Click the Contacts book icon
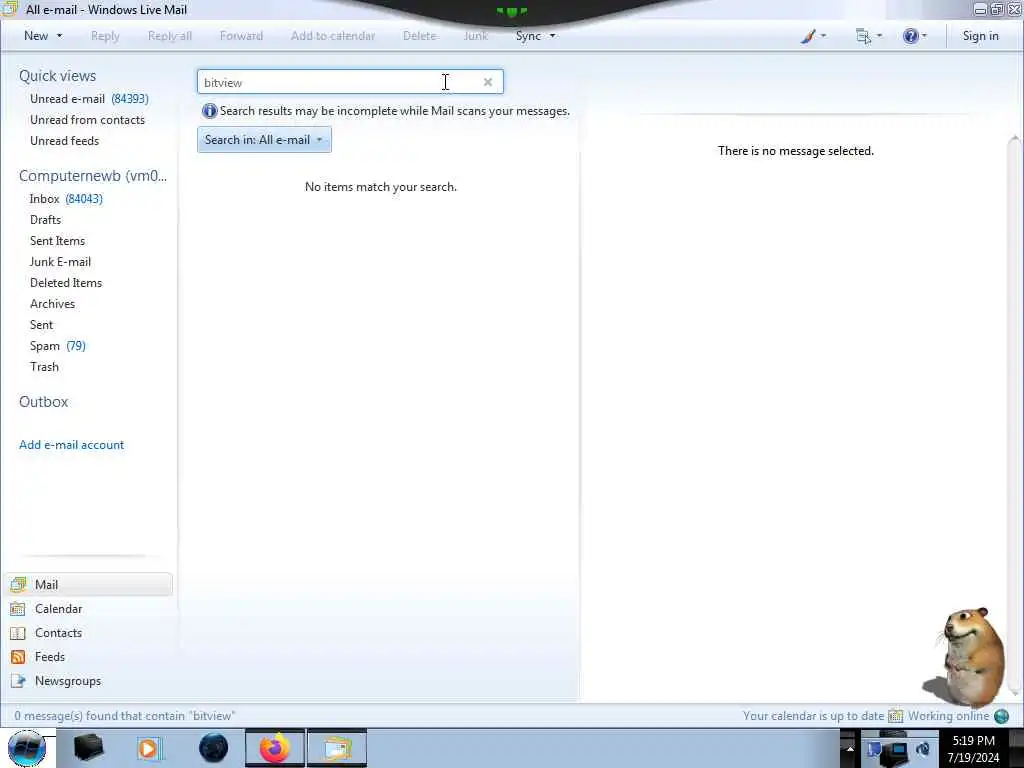The image size is (1024, 768). (18, 633)
